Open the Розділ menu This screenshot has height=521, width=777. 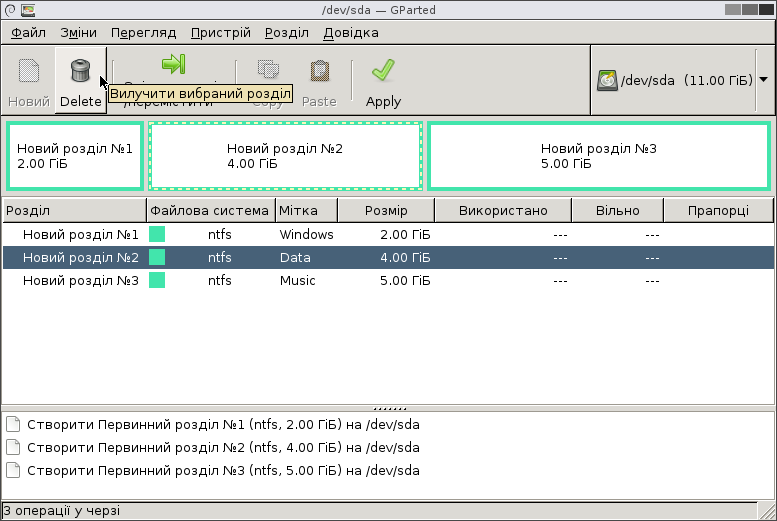[x=287, y=32]
